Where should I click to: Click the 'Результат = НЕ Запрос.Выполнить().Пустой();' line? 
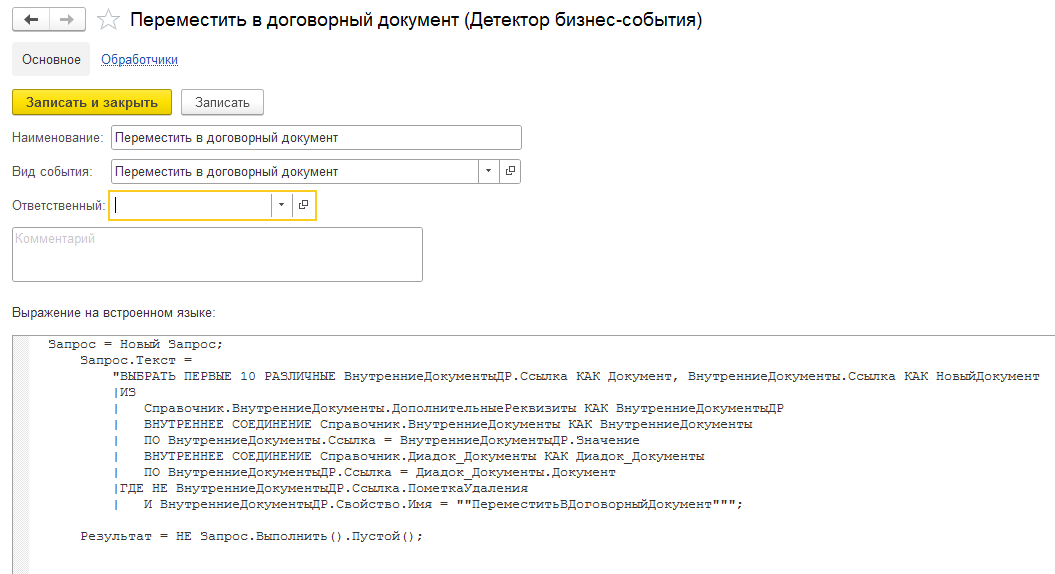[x=252, y=536]
